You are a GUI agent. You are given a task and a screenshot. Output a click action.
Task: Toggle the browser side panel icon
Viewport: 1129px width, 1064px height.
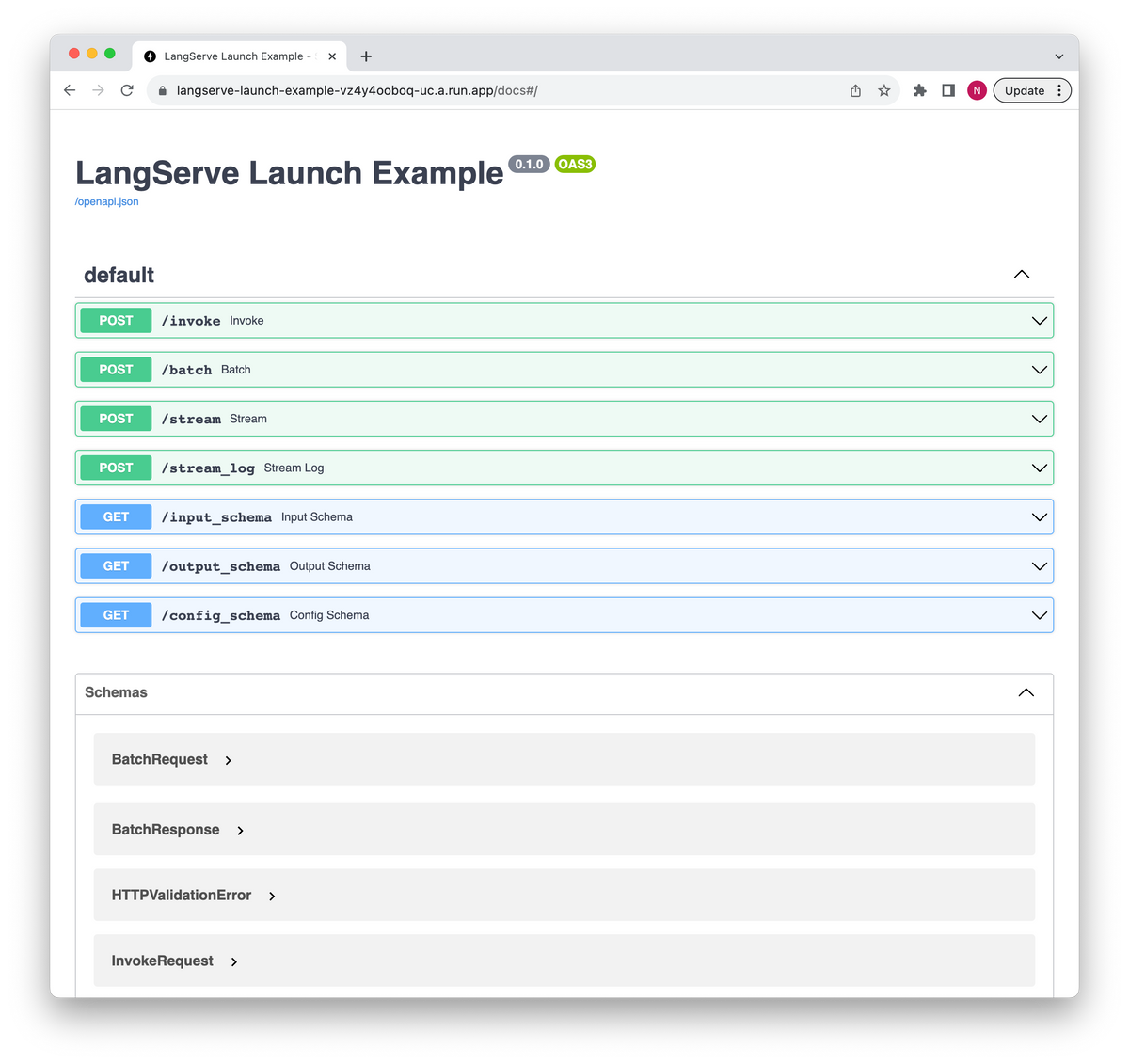pos(948,90)
